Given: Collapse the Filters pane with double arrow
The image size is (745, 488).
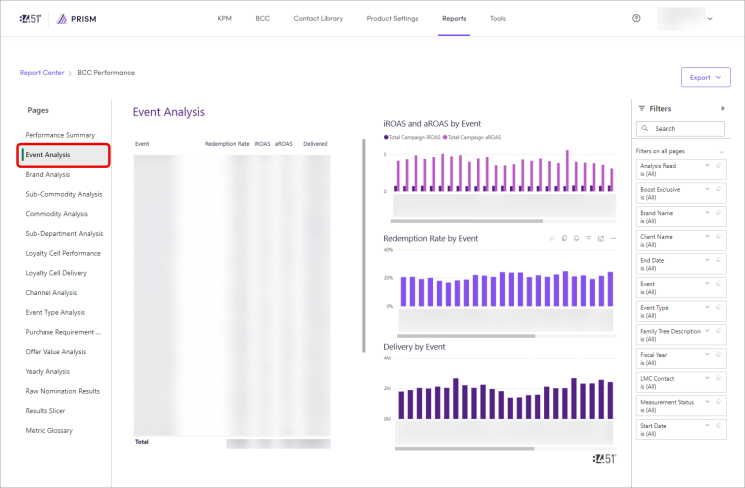Looking at the screenshot, I should click(722, 108).
